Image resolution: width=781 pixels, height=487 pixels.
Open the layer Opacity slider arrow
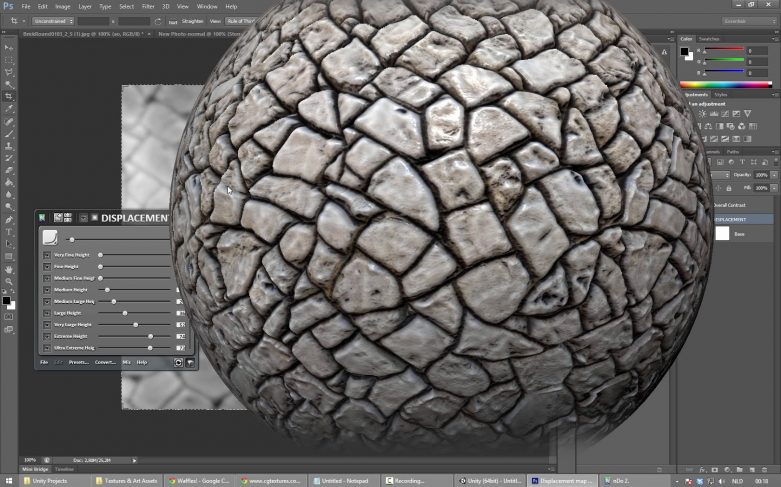pyautogui.click(x=774, y=175)
